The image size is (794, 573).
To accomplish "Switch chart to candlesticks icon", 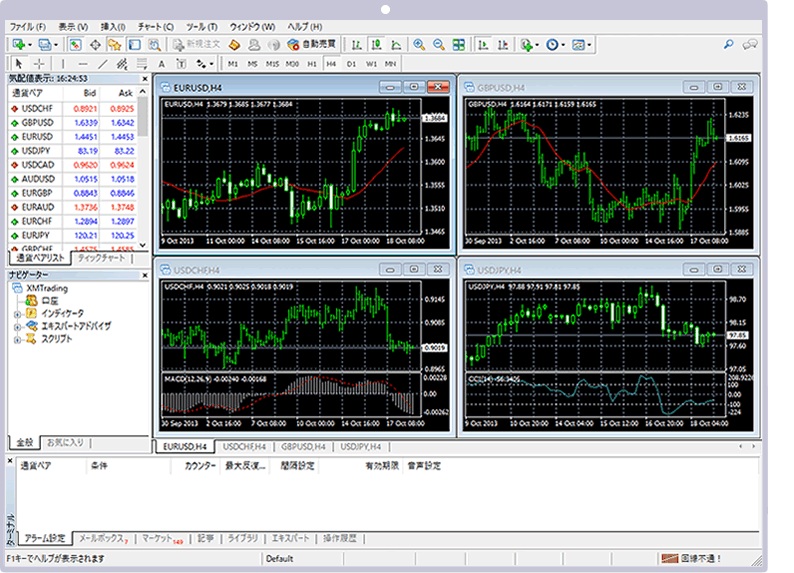I will point(376,45).
